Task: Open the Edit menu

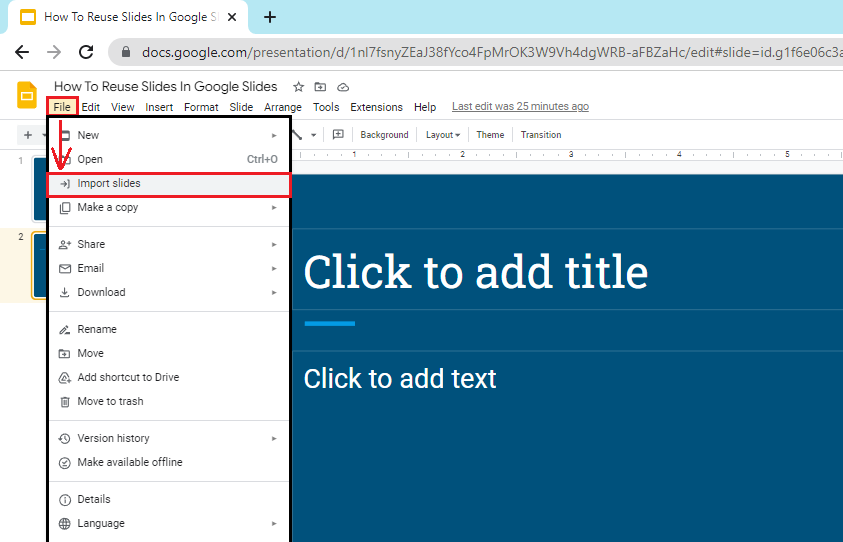Action: pyautogui.click(x=90, y=107)
